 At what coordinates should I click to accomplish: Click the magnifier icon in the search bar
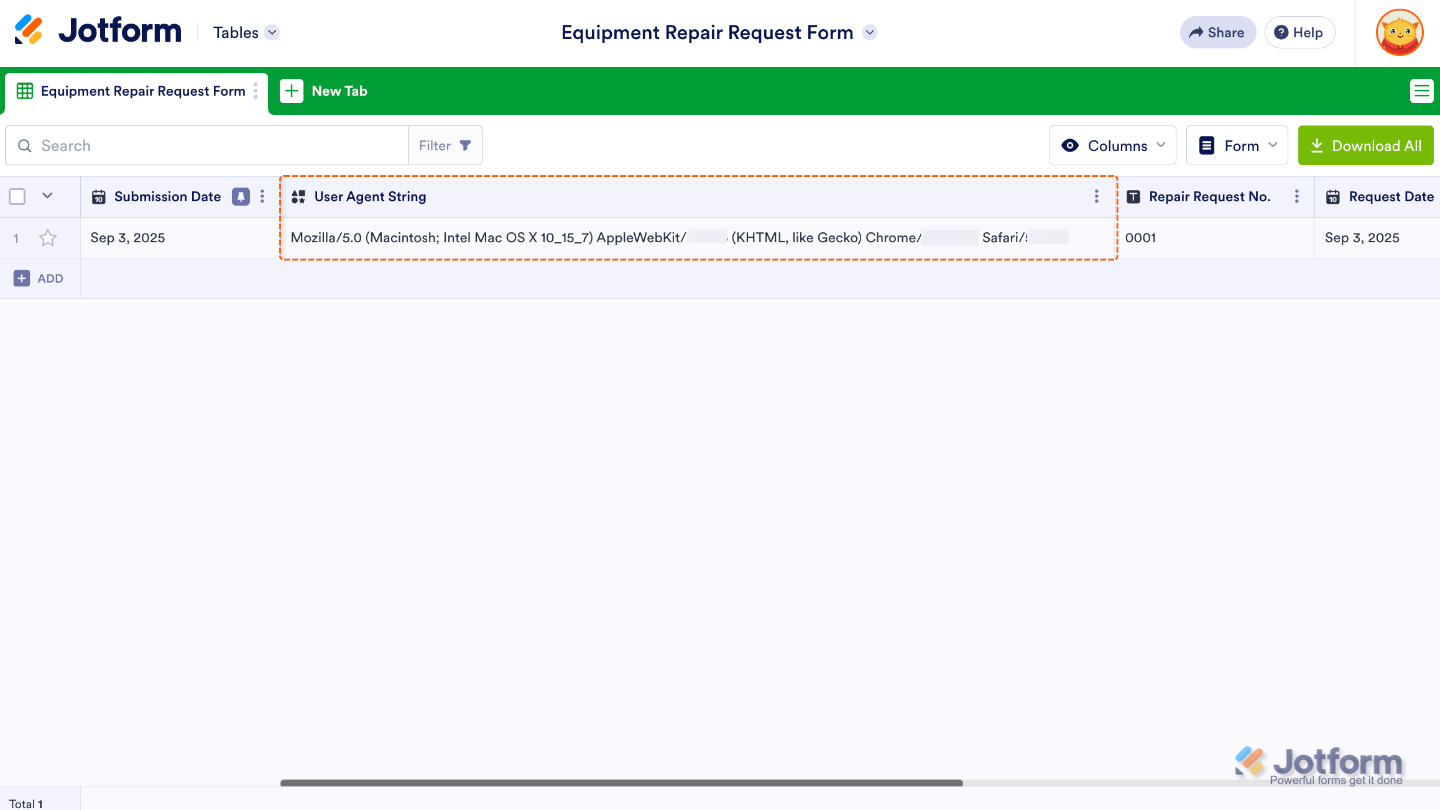point(24,145)
